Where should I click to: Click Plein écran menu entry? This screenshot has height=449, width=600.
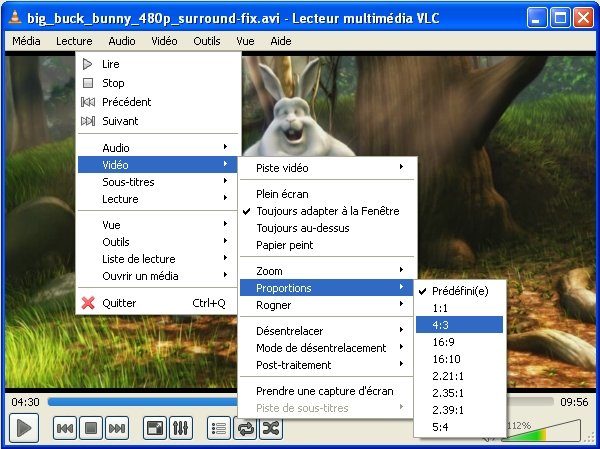click(282, 194)
